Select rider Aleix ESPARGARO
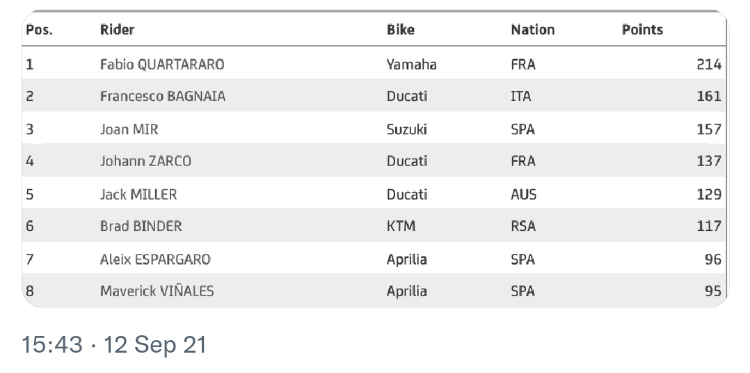The image size is (750, 373). (155, 259)
